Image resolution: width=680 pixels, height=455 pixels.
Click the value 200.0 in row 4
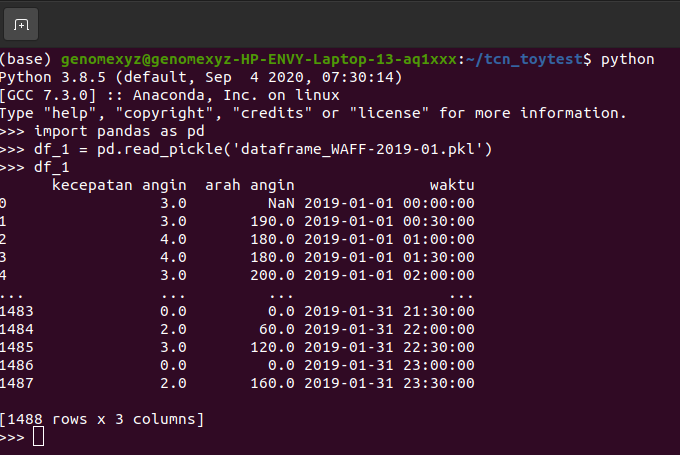click(x=272, y=275)
